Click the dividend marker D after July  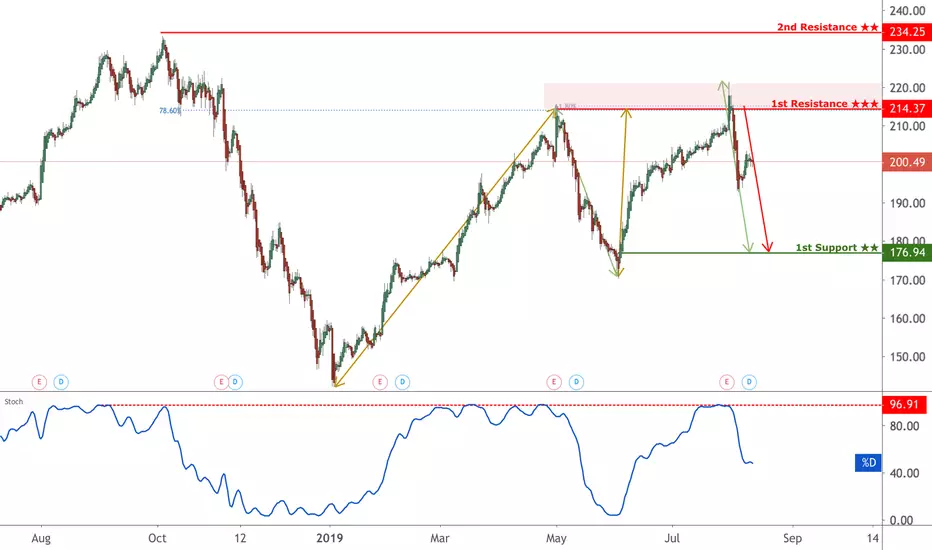[x=749, y=382]
